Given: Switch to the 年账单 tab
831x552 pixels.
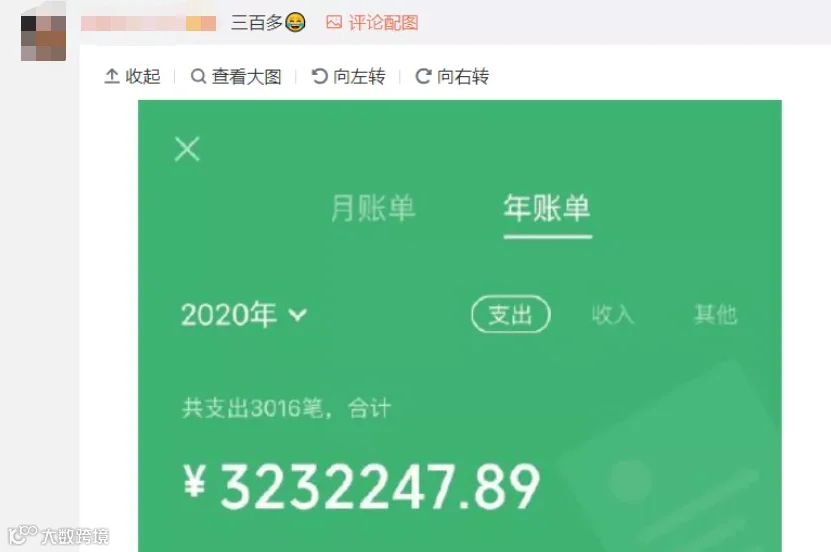Looking at the screenshot, I should click(x=547, y=208).
